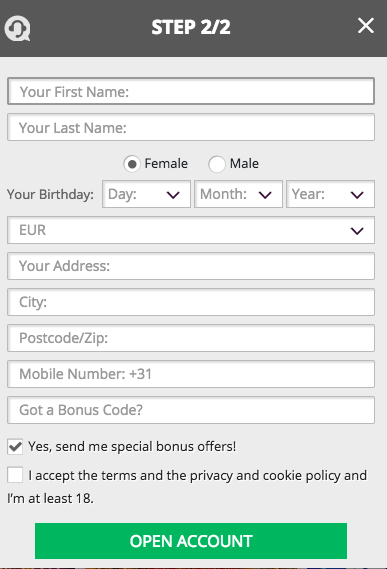Click the EUR dropdown chevron arrow

(357, 231)
